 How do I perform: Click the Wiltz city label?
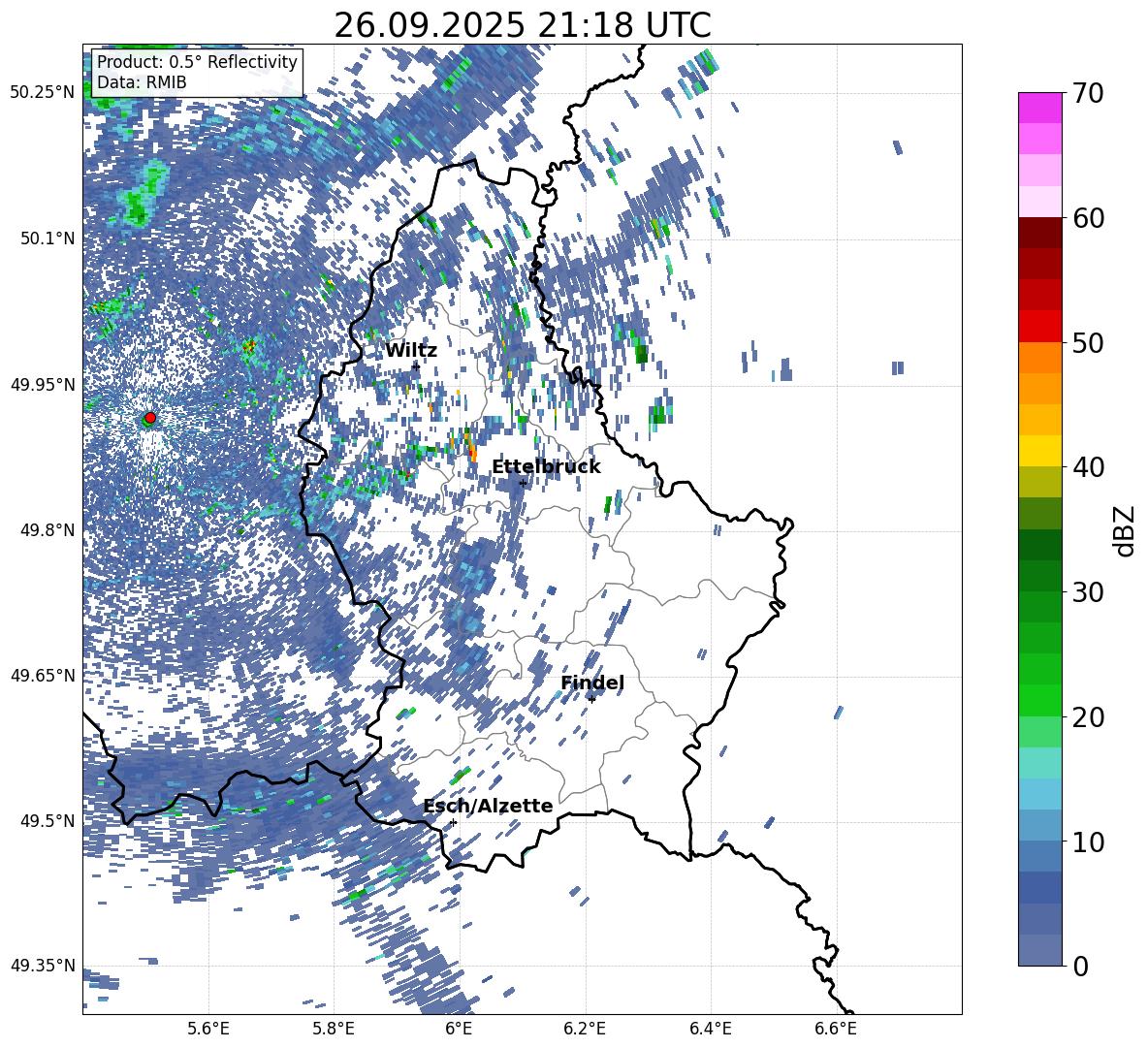click(x=411, y=351)
